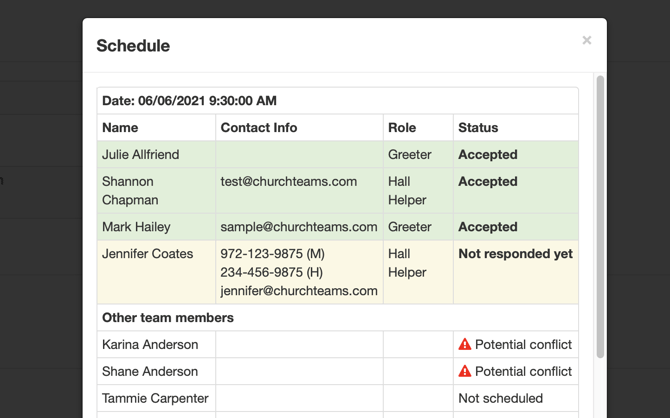Image resolution: width=670 pixels, height=418 pixels.
Task: Click jennifer@churchteams.com email
Action: coord(299,291)
